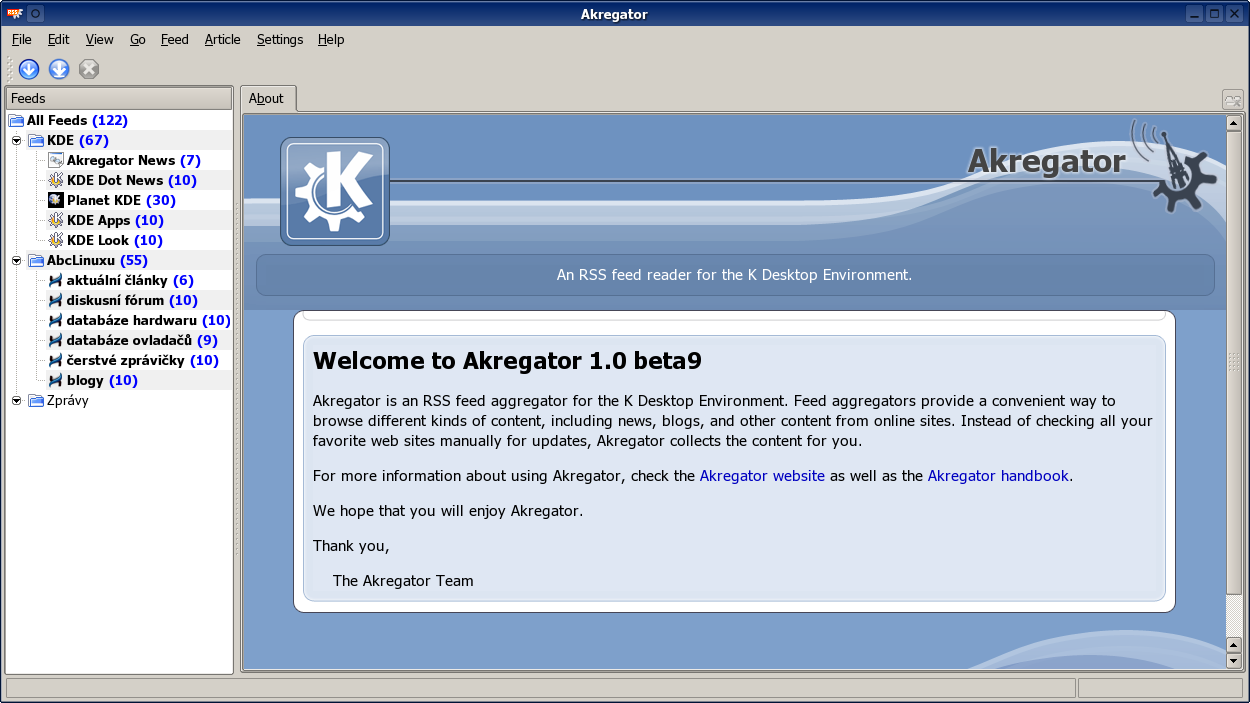Open the Go menu

tap(138, 39)
